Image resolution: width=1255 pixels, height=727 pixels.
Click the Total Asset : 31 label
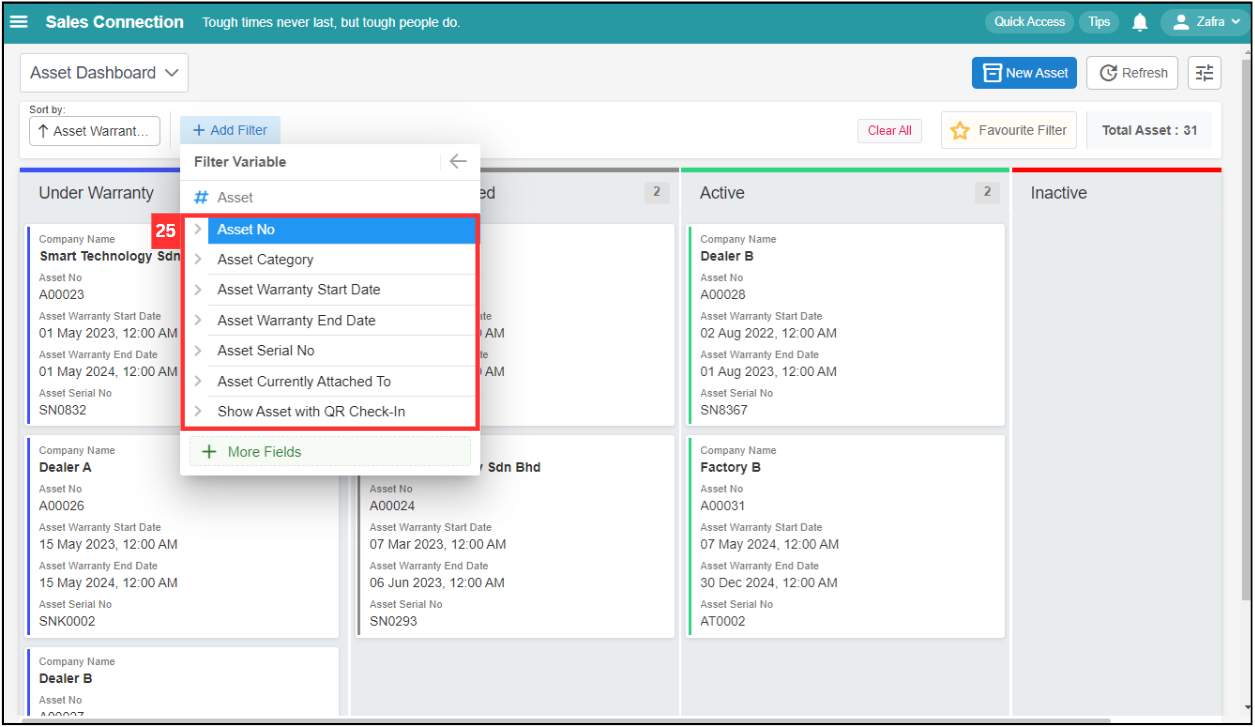1149,130
